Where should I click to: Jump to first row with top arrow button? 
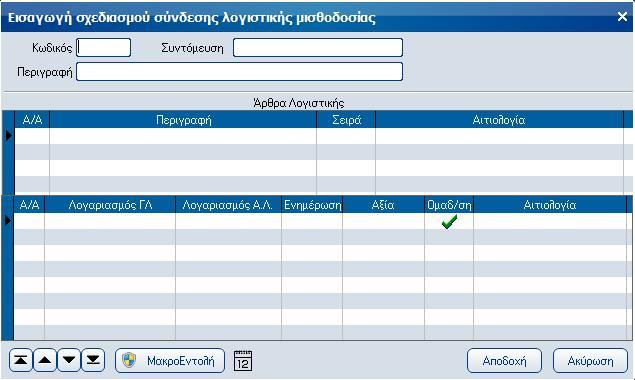(x=21, y=360)
